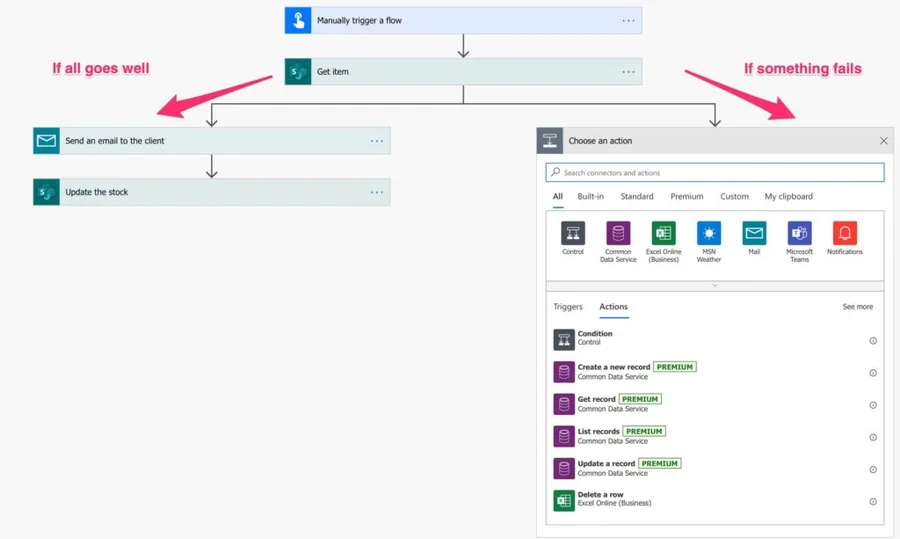Choose the Mail connector icon
This screenshot has width=900, height=539.
(x=754, y=234)
